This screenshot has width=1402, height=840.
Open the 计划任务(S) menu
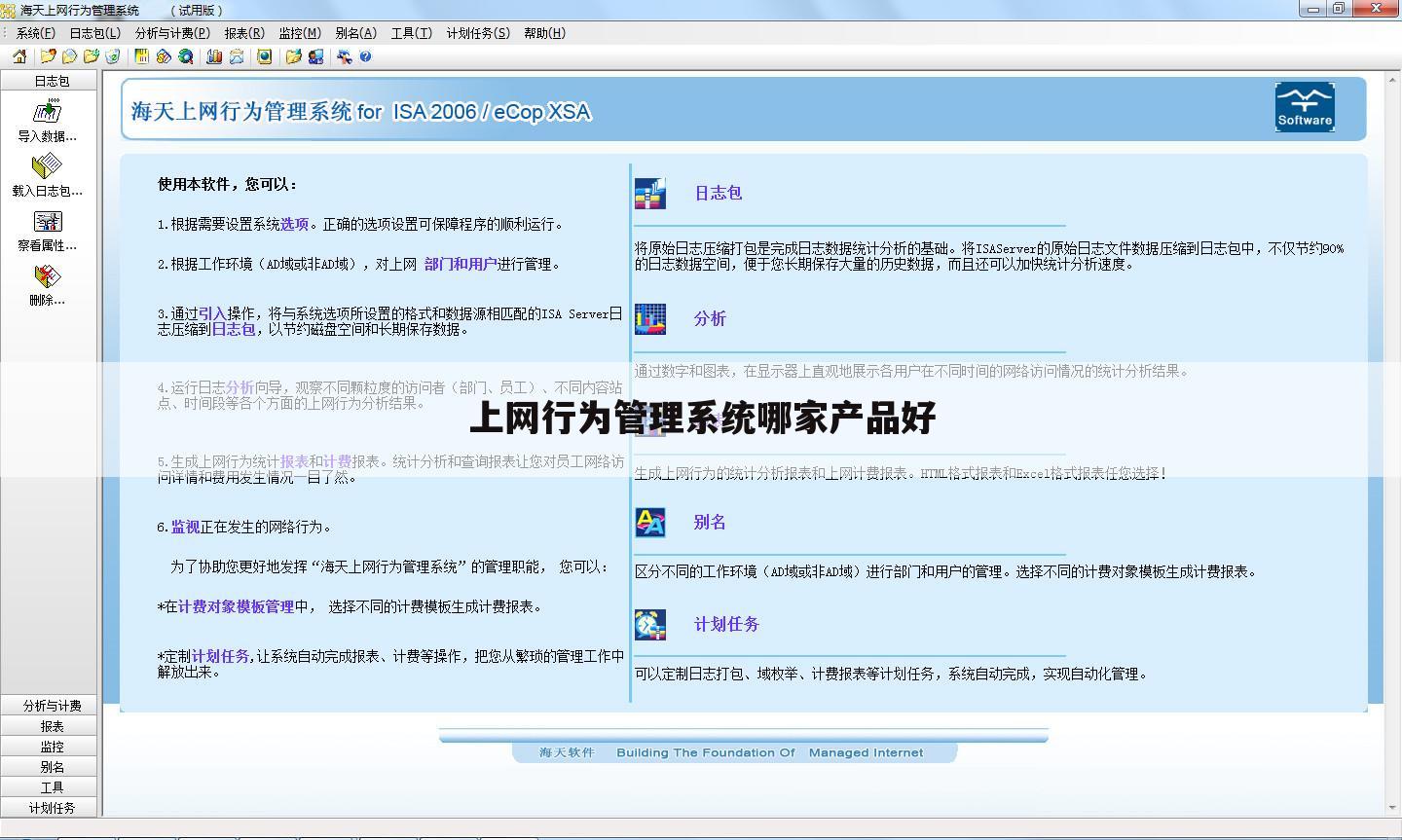click(x=478, y=33)
